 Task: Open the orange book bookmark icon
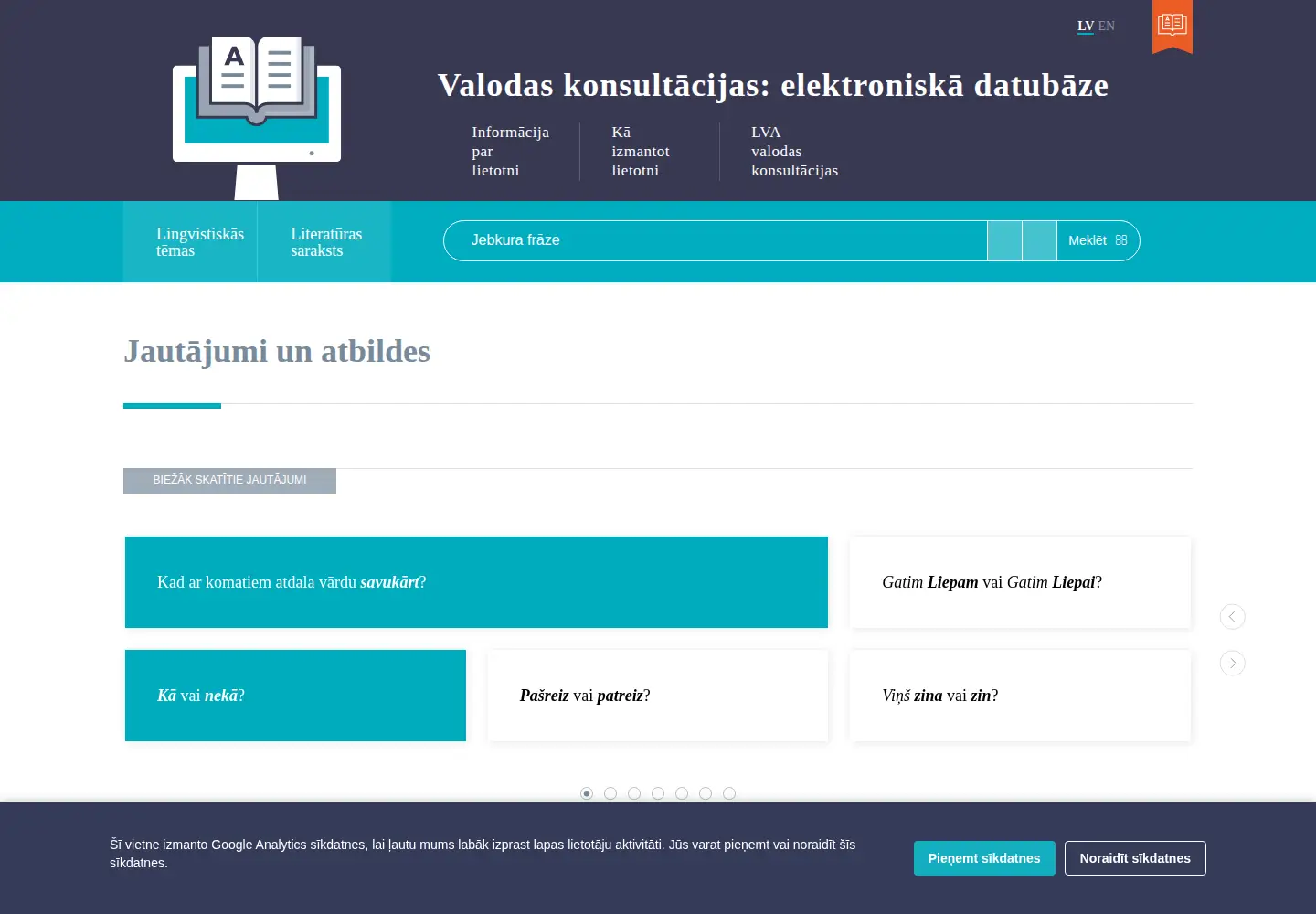click(1173, 26)
